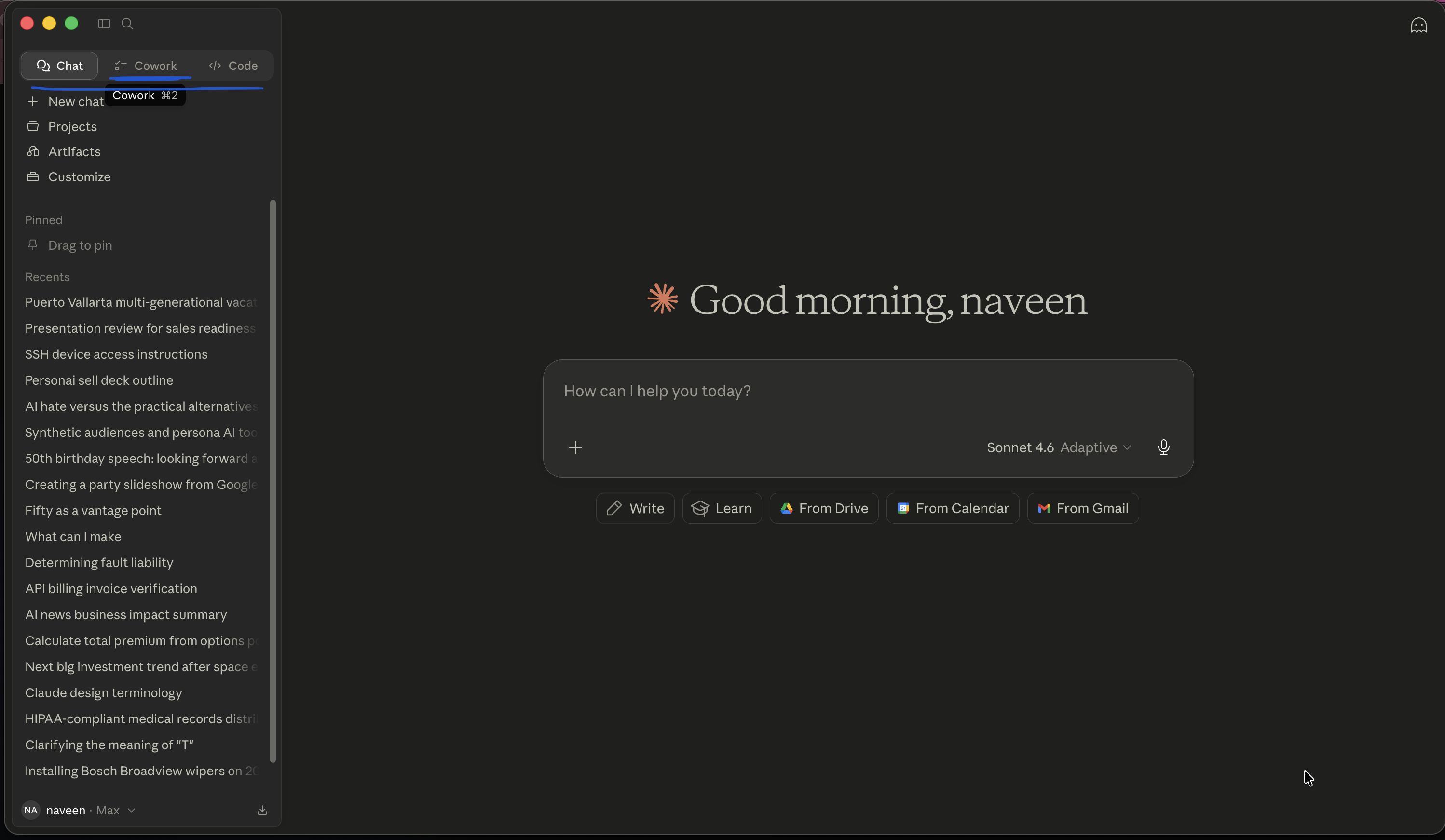Image resolution: width=1445 pixels, height=840 pixels.
Task: Click the plus icon next to New chat
Action: pyautogui.click(x=33, y=101)
